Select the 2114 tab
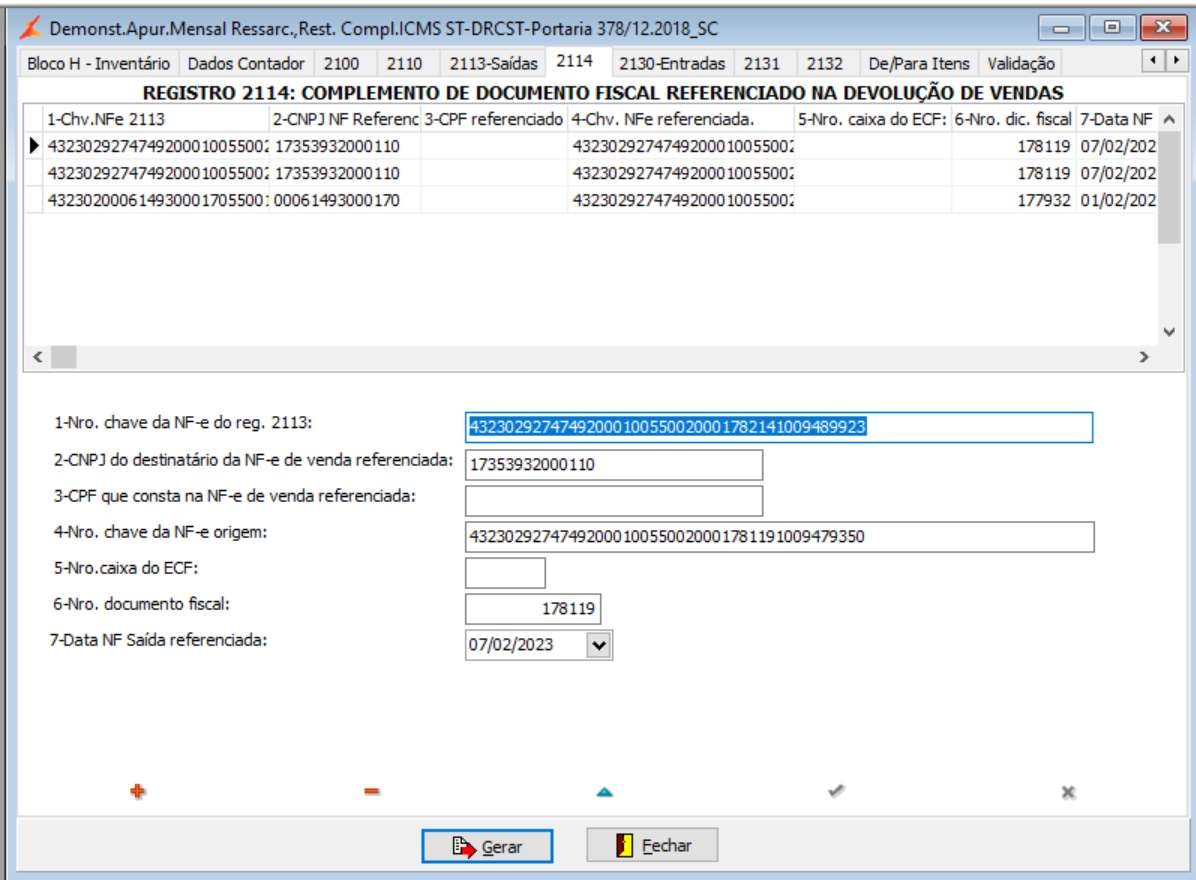1196x880 pixels. coord(574,61)
